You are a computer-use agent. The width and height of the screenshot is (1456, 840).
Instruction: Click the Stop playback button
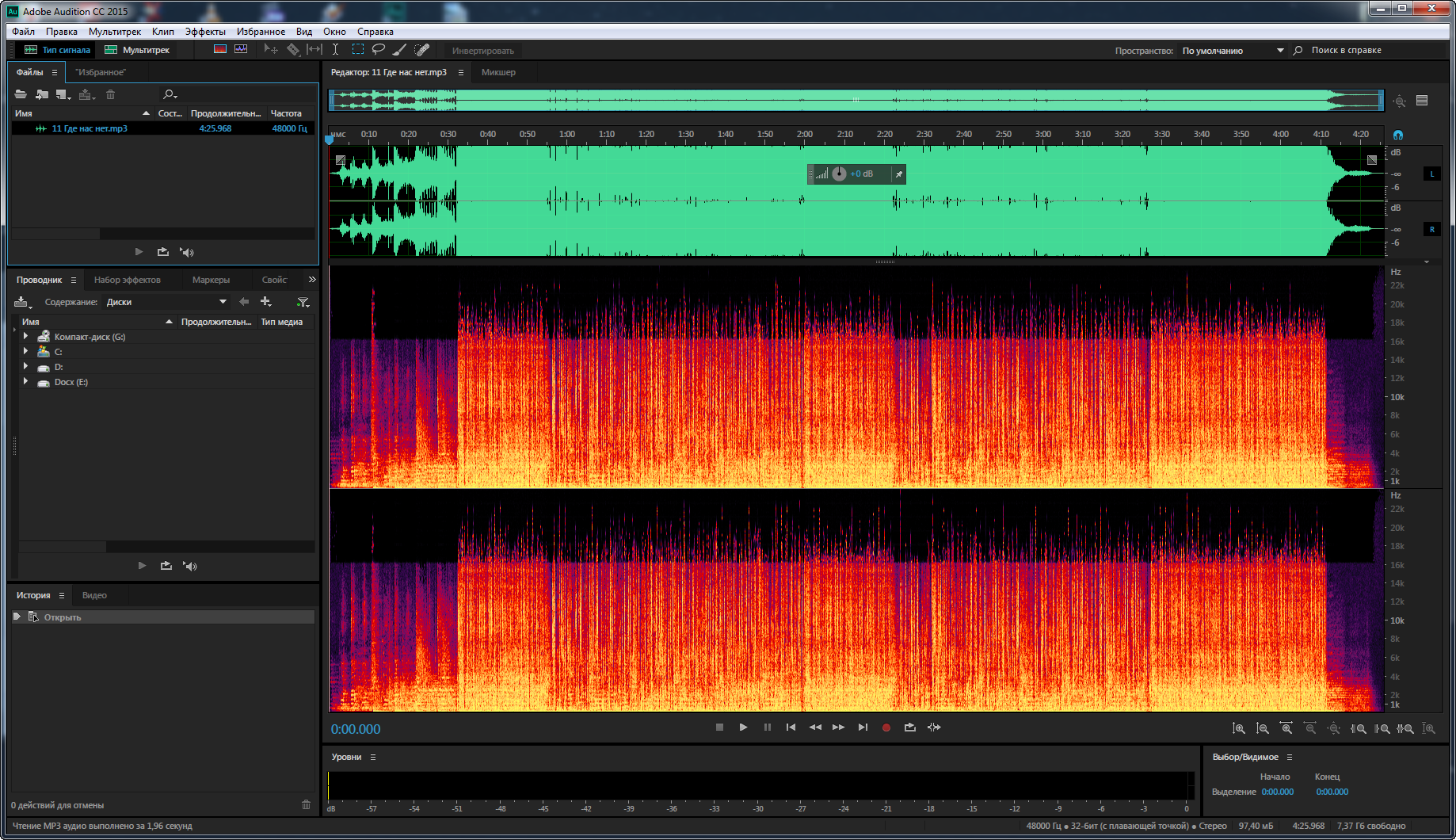[x=719, y=727]
